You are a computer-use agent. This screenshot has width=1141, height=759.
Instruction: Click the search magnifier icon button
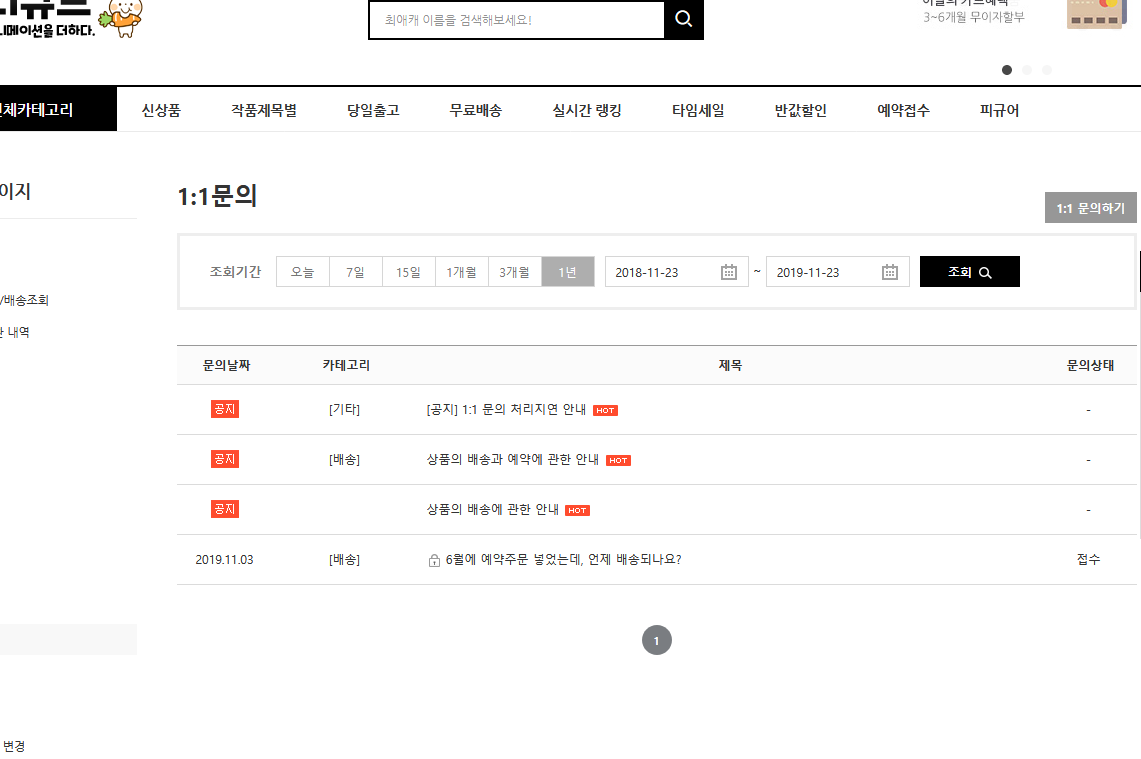(x=684, y=20)
